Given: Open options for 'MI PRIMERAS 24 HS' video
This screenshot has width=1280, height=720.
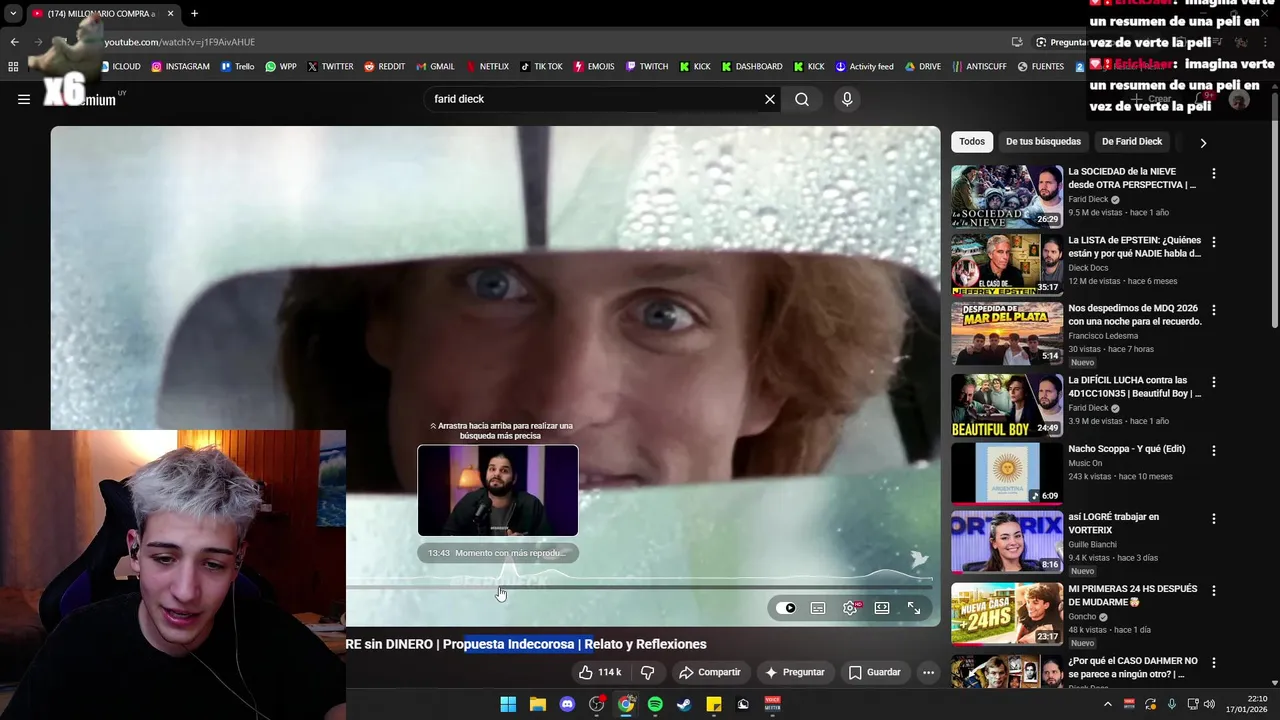Looking at the screenshot, I should (x=1214, y=591).
